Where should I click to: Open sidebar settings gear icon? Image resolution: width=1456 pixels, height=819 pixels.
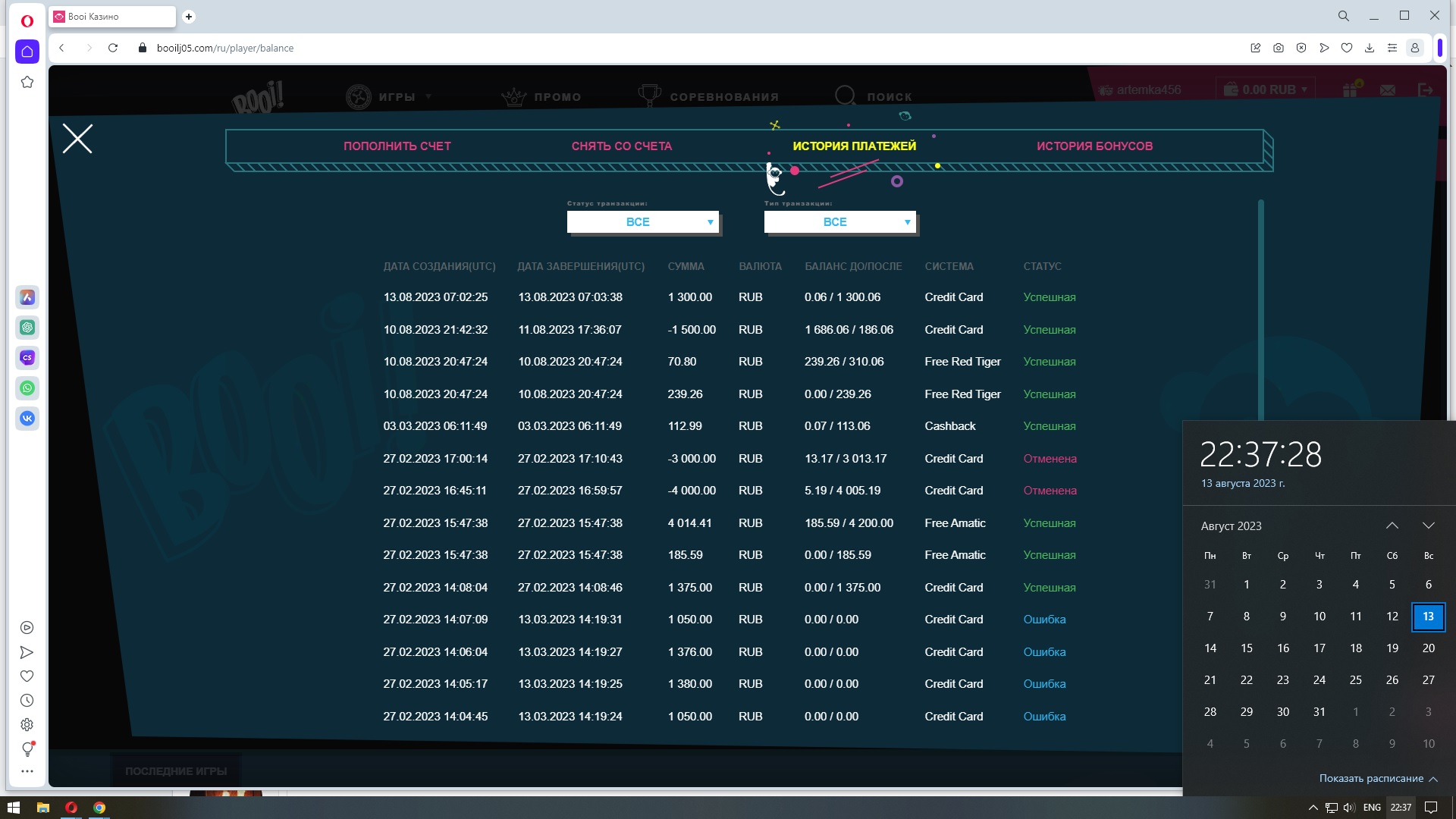click(x=27, y=725)
